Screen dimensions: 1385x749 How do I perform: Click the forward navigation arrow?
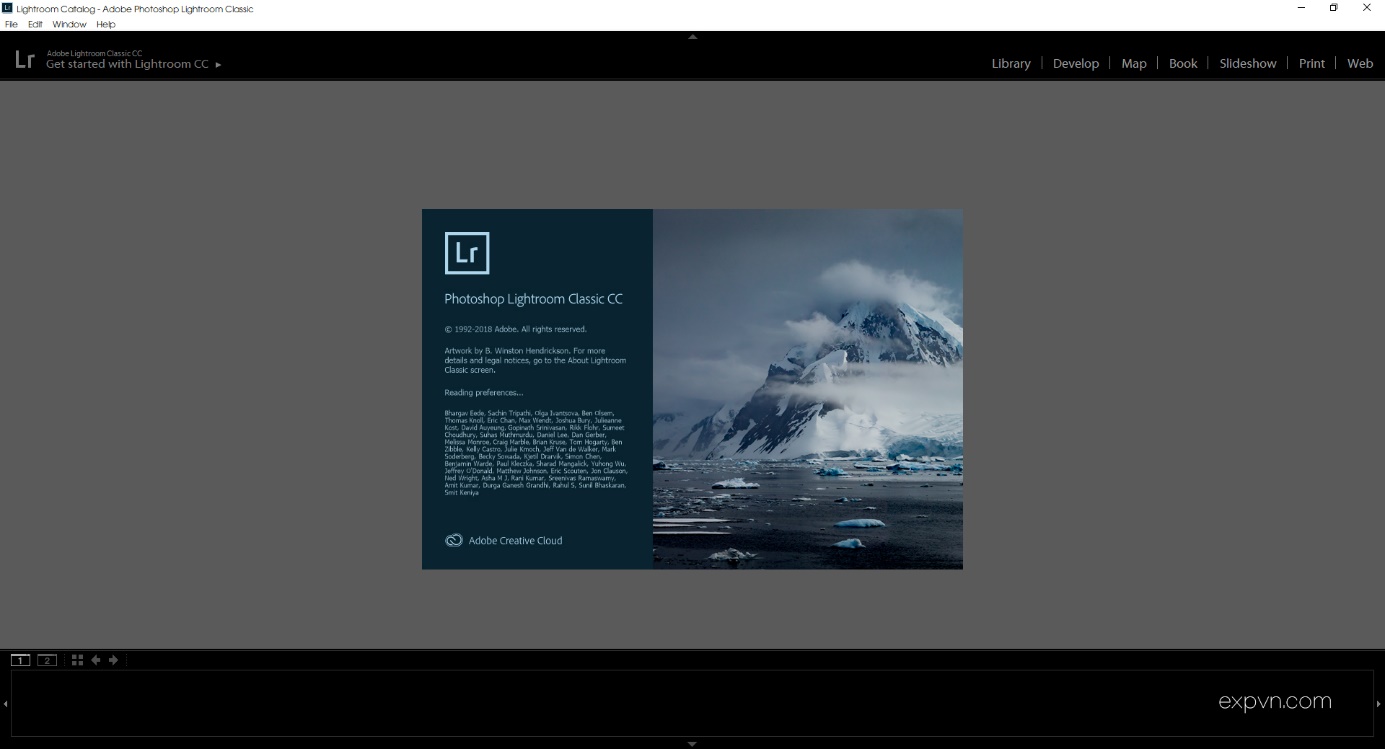point(113,660)
